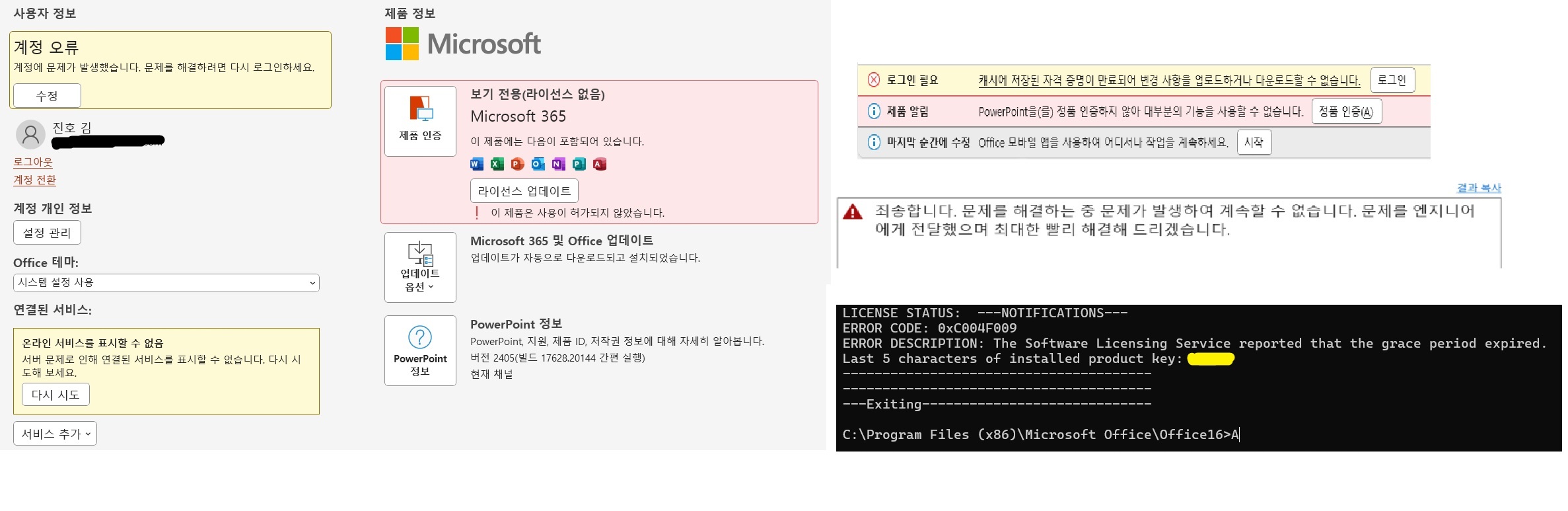The width and height of the screenshot is (1568, 511).
Task: Click ERROR CODE 0xC004F009 text in console
Action: (929, 328)
